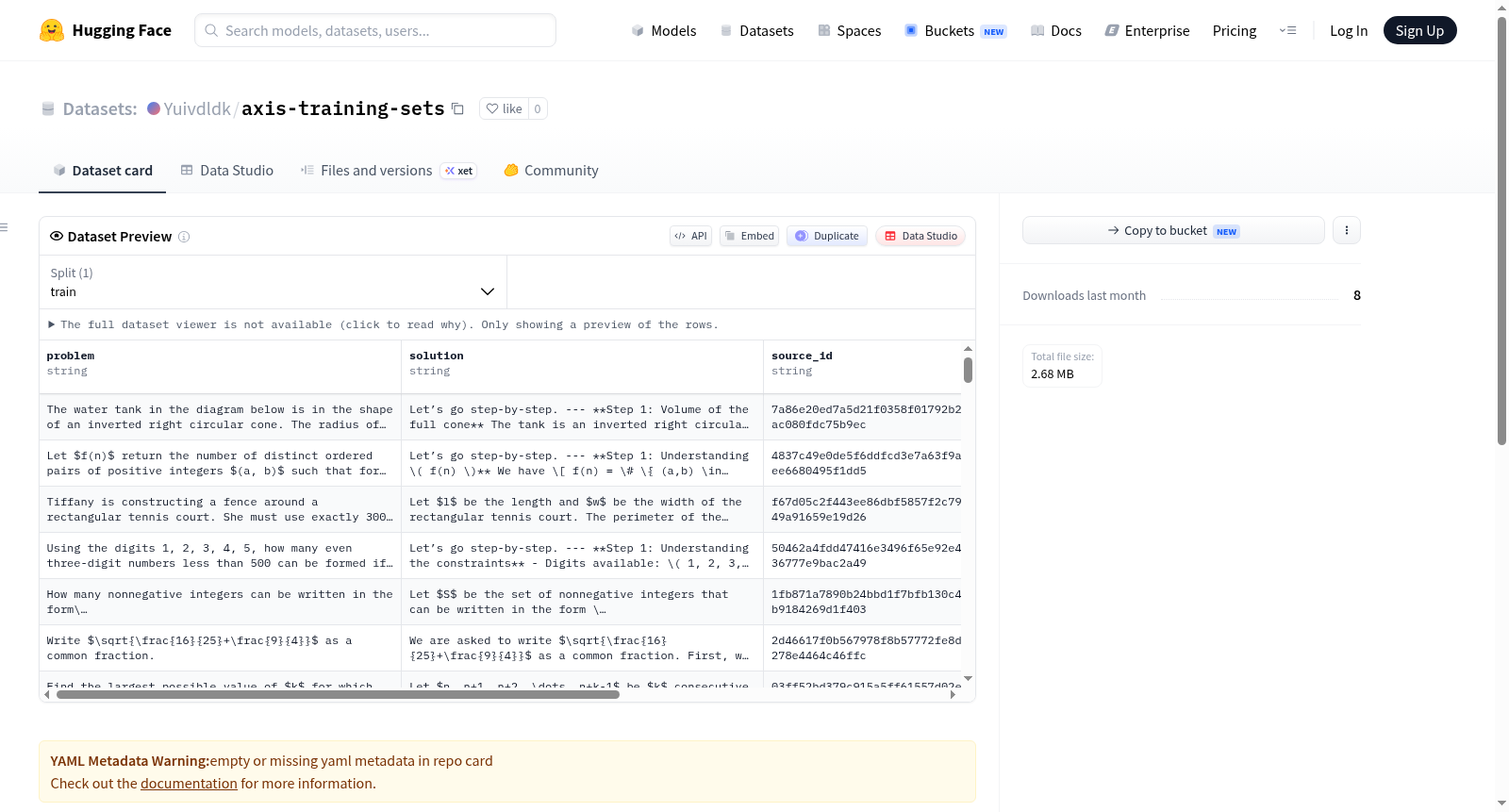The height and width of the screenshot is (812, 1509).
Task: Click the 'We are asked to write' solution cell
Action: click(583, 648)
